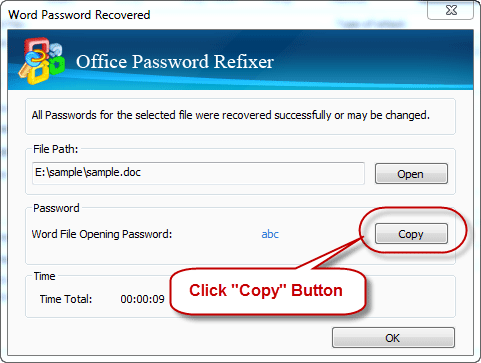Click the Time Total label
481x363 pixels.
pos(66,299)
